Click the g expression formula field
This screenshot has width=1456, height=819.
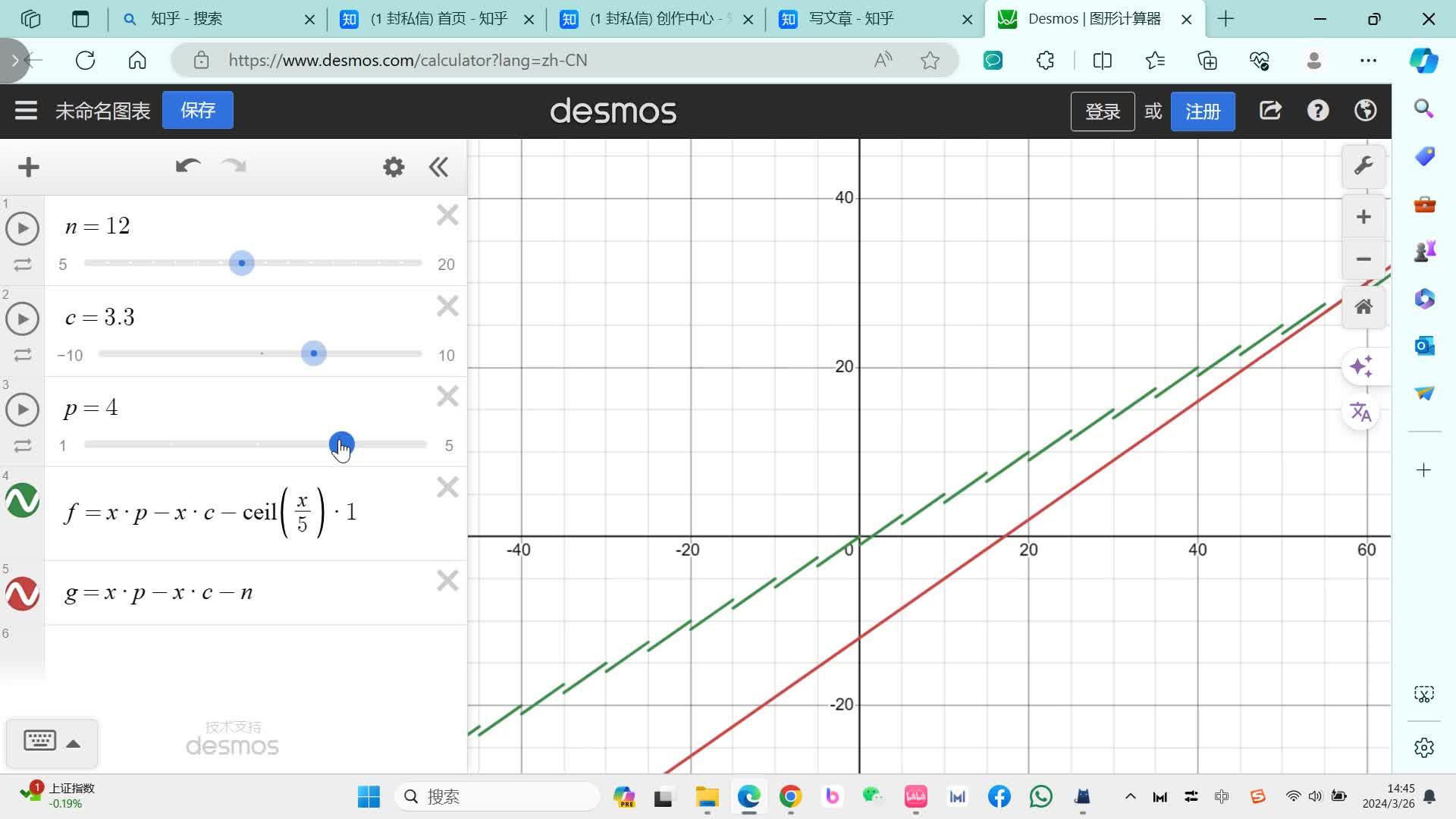(x=159, y=592)
